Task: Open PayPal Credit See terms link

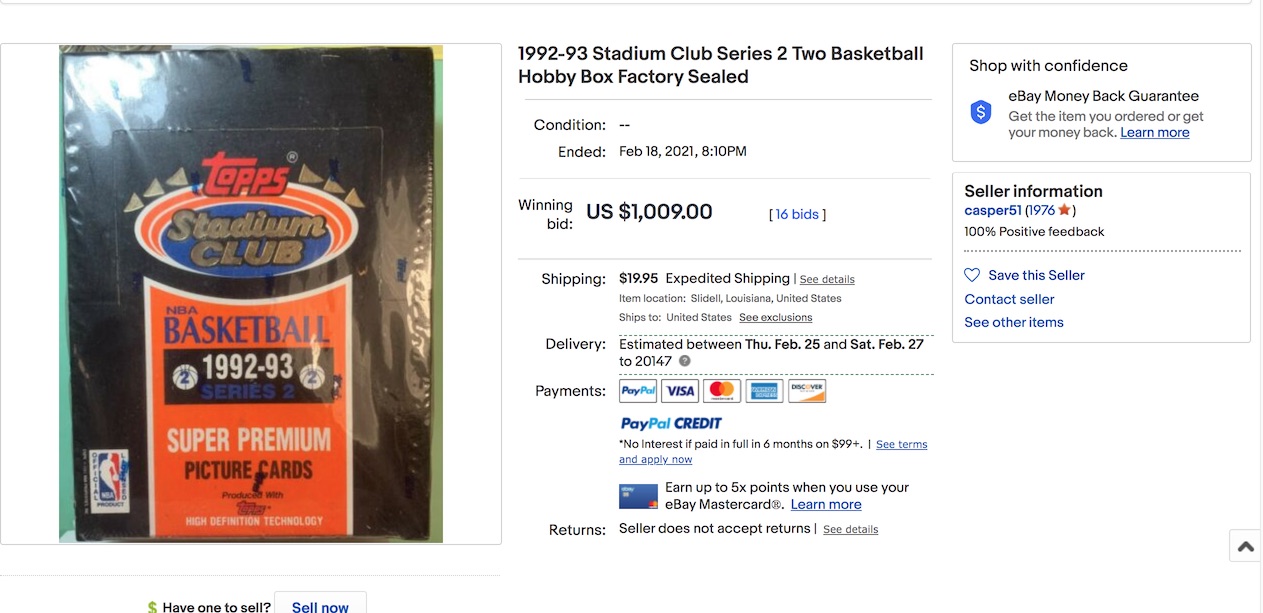Action: coord(901,445)
